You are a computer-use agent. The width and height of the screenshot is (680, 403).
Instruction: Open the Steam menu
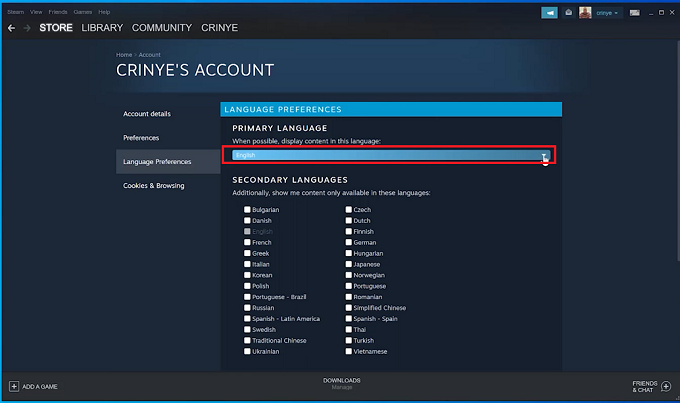click(x=16, y=12)
